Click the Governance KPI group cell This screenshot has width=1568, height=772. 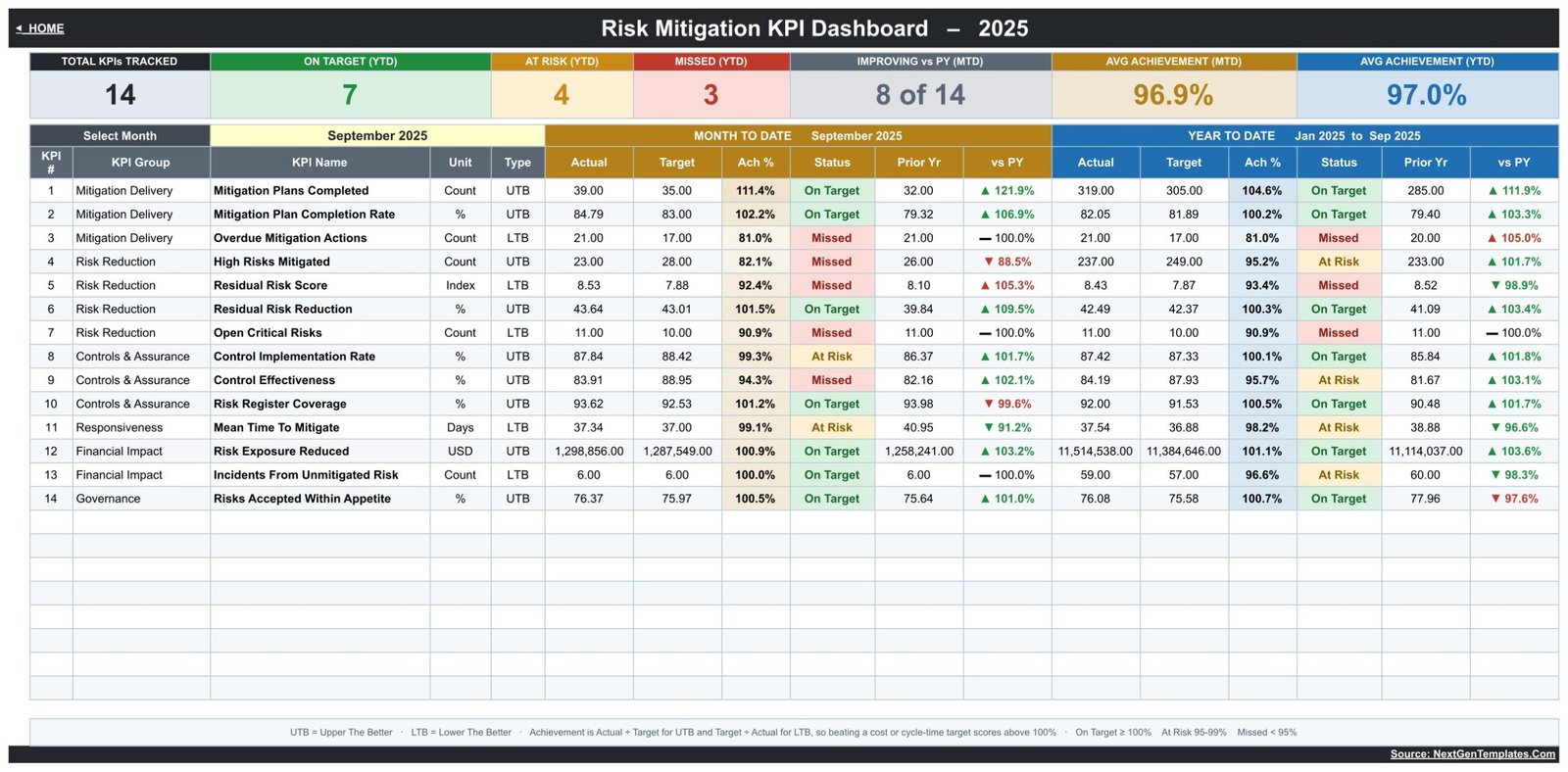tap(141, 499)
